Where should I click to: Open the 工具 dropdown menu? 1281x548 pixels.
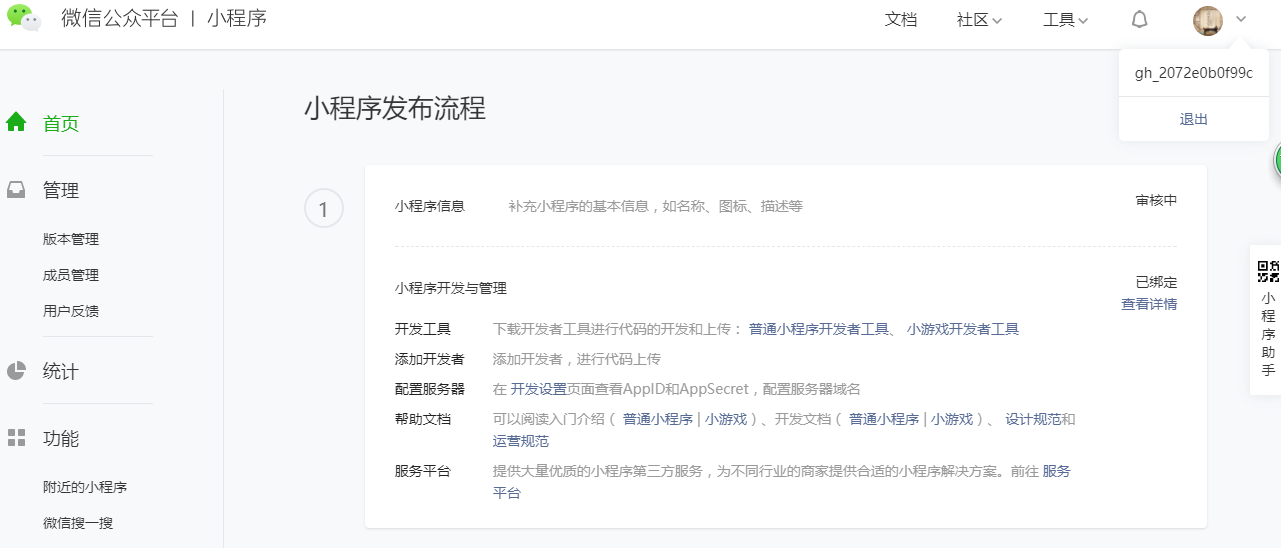tap(1066, 20)
